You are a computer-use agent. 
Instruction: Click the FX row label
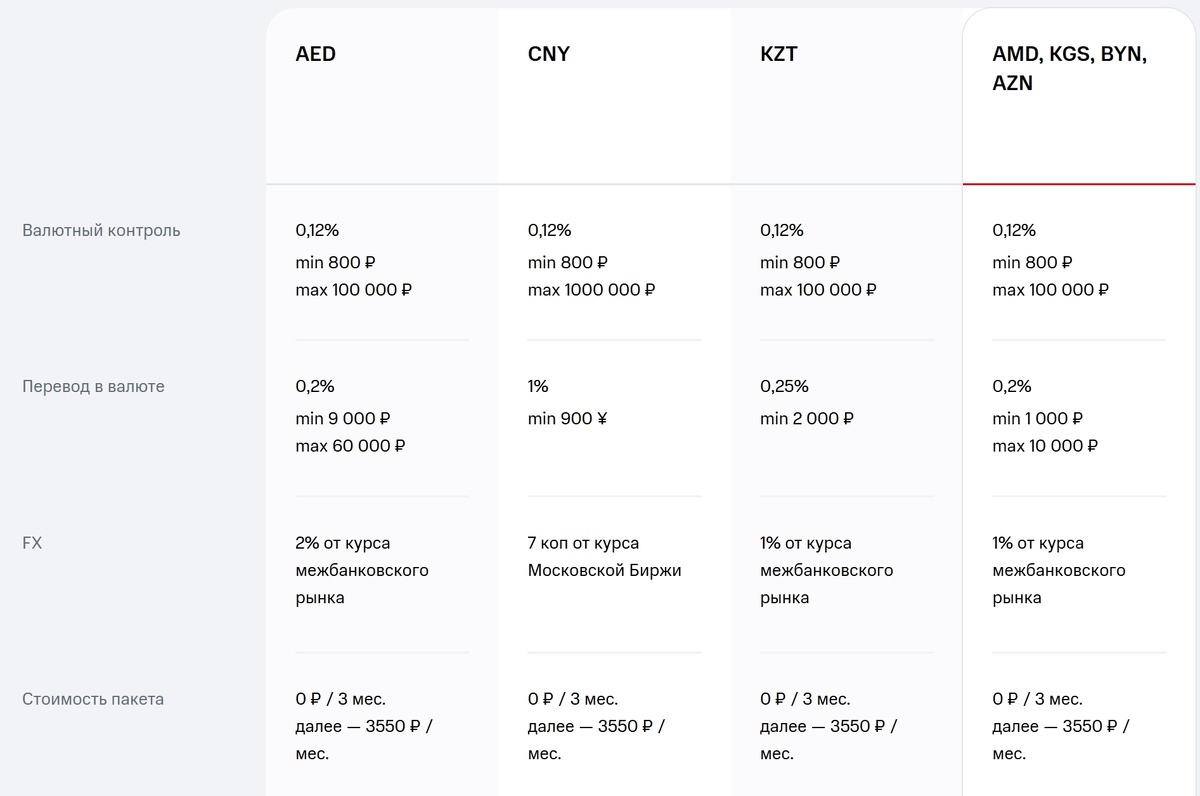tap(32, 543)
